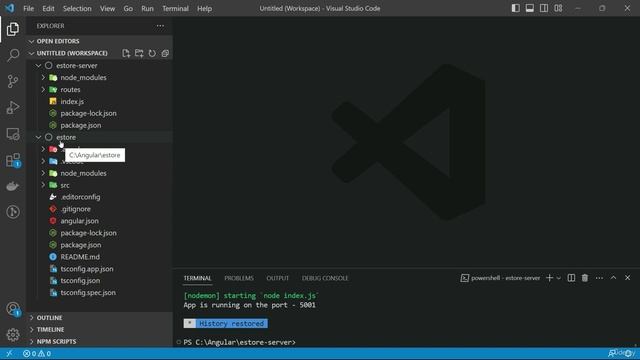Open the Customize Layout button
The width and height of the screenshot is (640, 360).
(x=558, y=8)
